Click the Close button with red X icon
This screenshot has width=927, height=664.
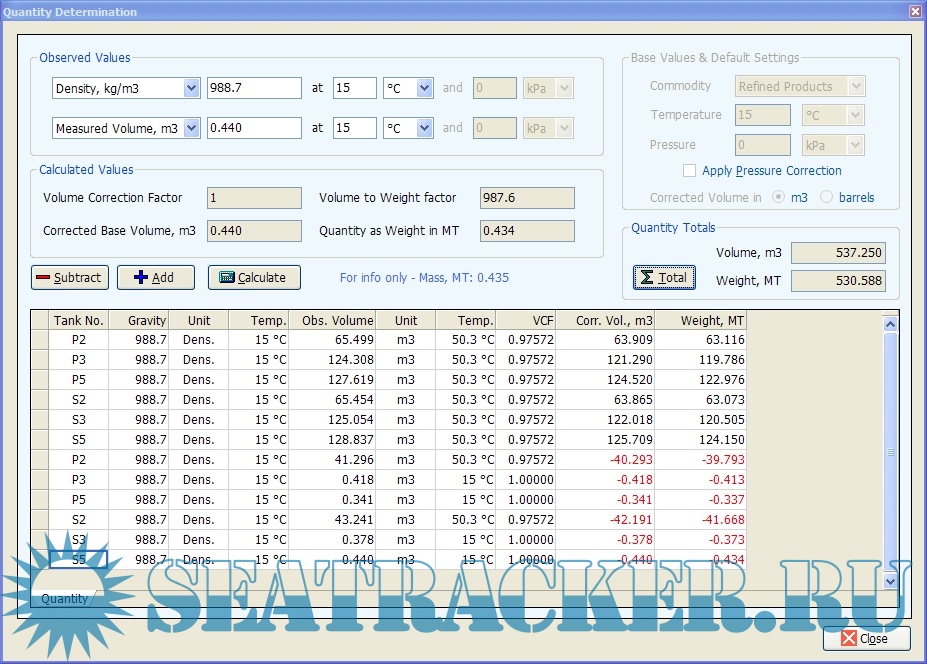[x=866, y=638]
